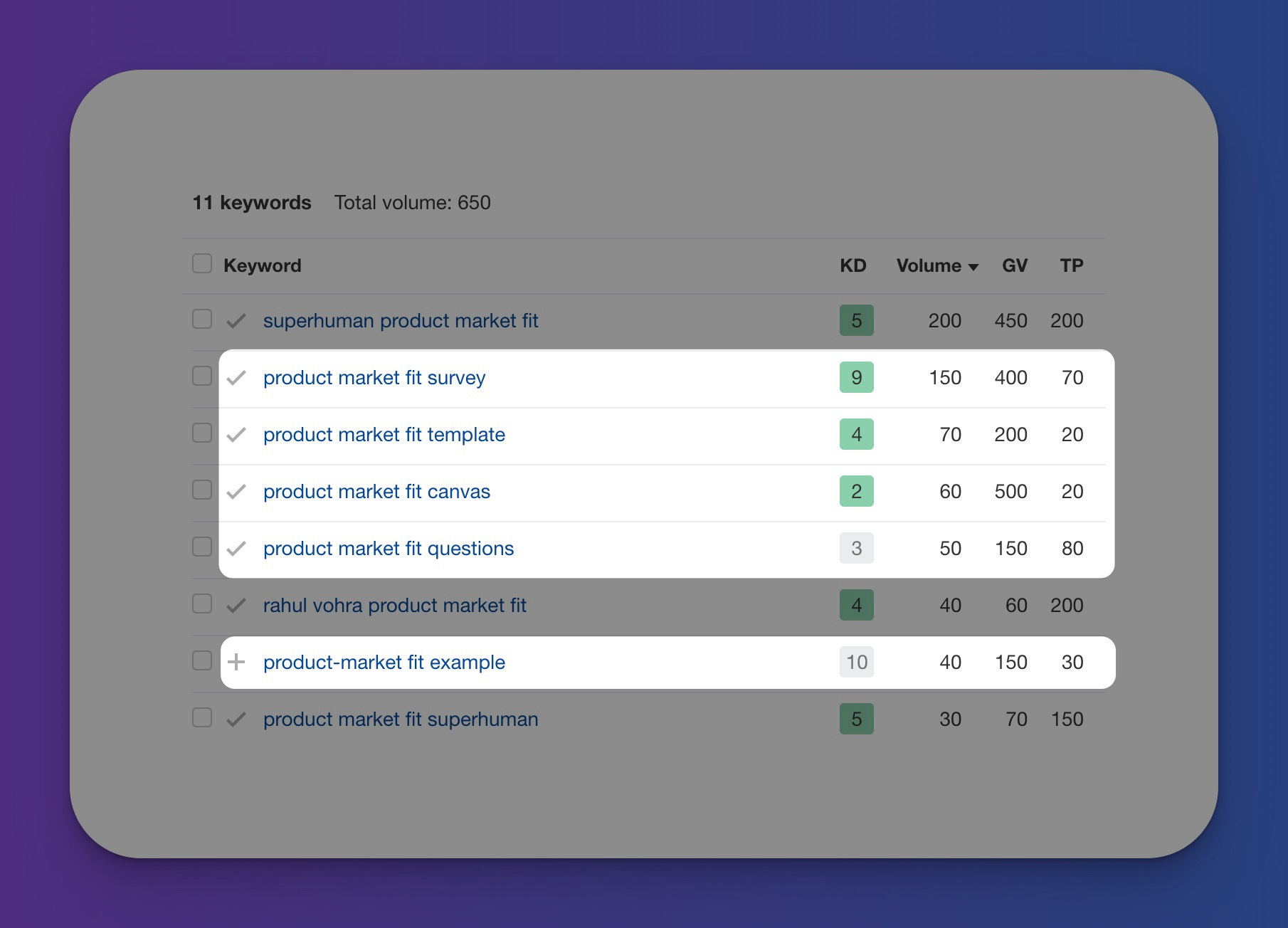The width and height of the screenshot is (1288, 928).
Task: Open the rahul vohra product market fit keyword
Action: [x=395, y=606]
